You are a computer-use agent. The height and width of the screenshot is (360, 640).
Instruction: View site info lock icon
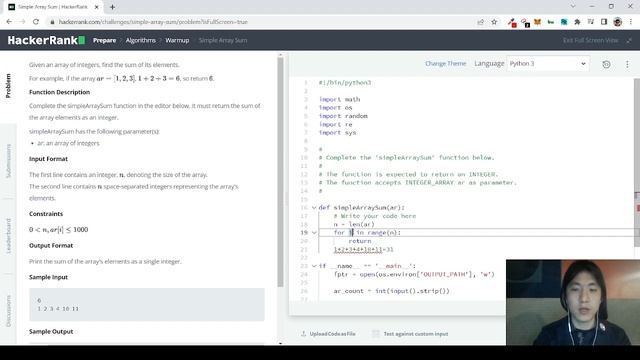[x=52, y=22]
